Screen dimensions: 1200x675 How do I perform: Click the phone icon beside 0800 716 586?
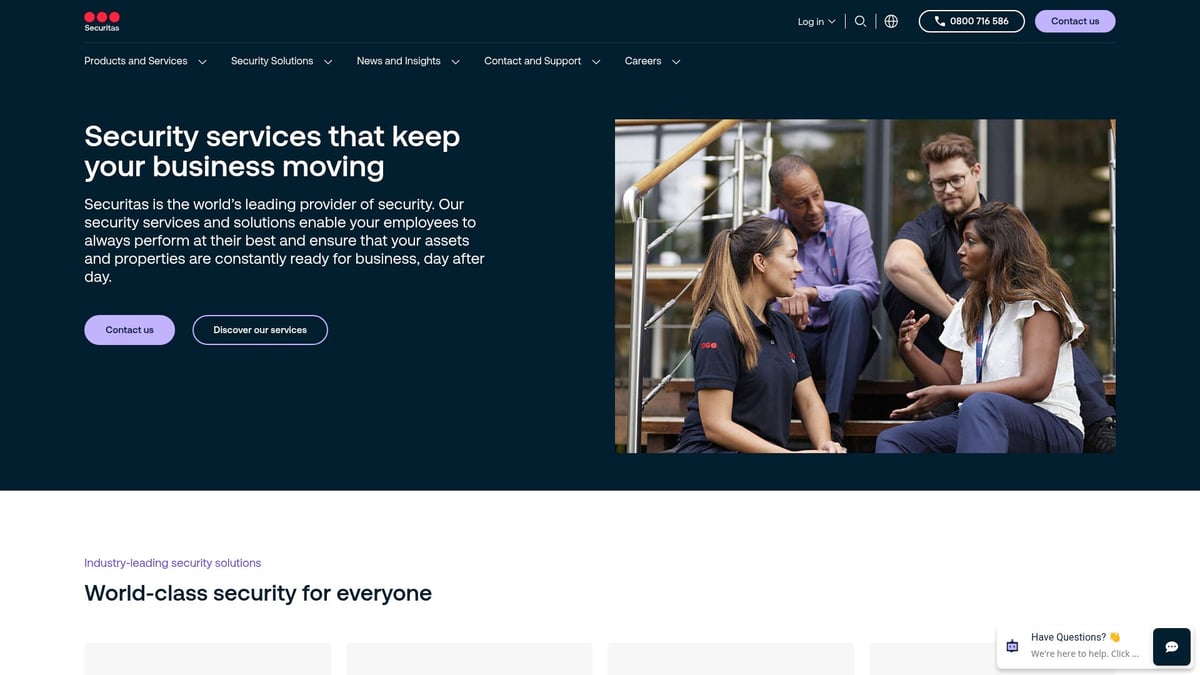coord(939,21)
